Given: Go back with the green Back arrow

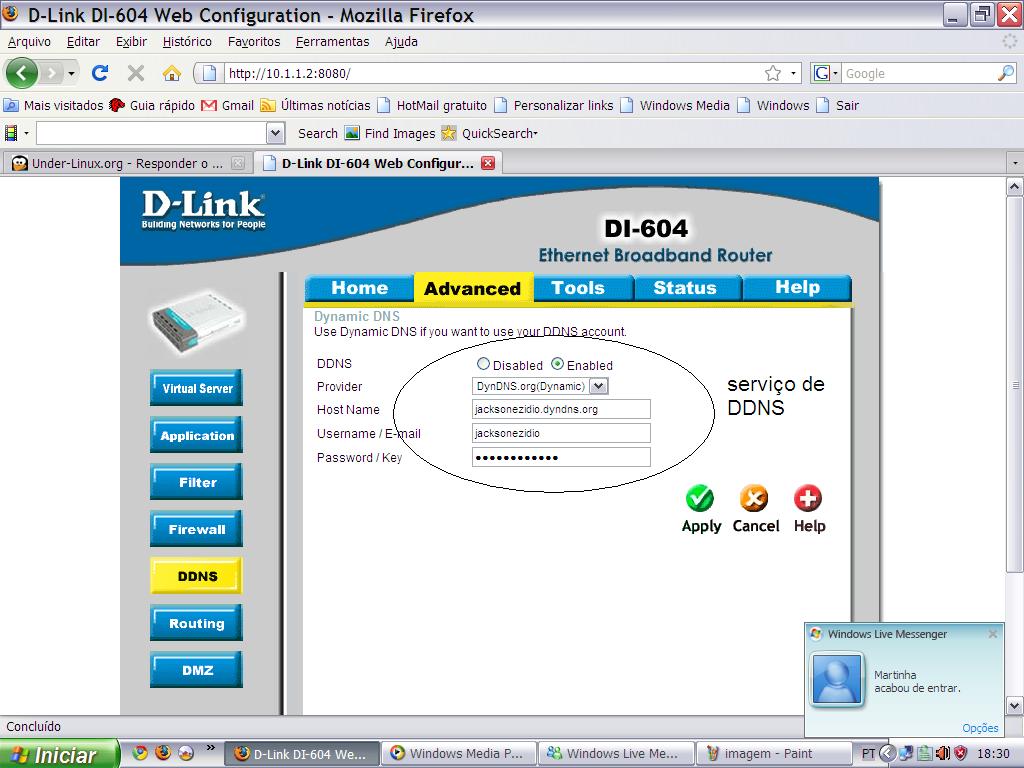Looking at the screenshot, I should (x=22, y=72).
